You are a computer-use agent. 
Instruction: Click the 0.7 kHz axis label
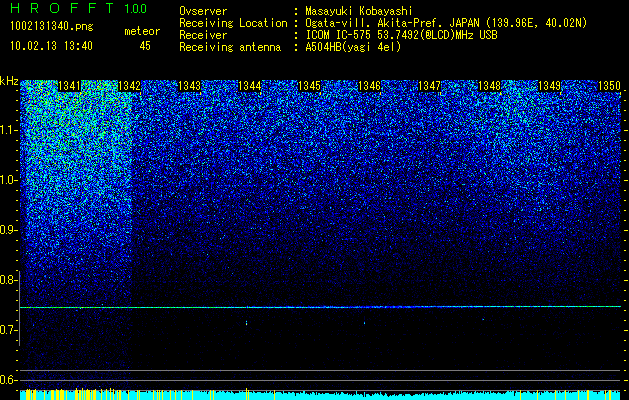(8, 330)
